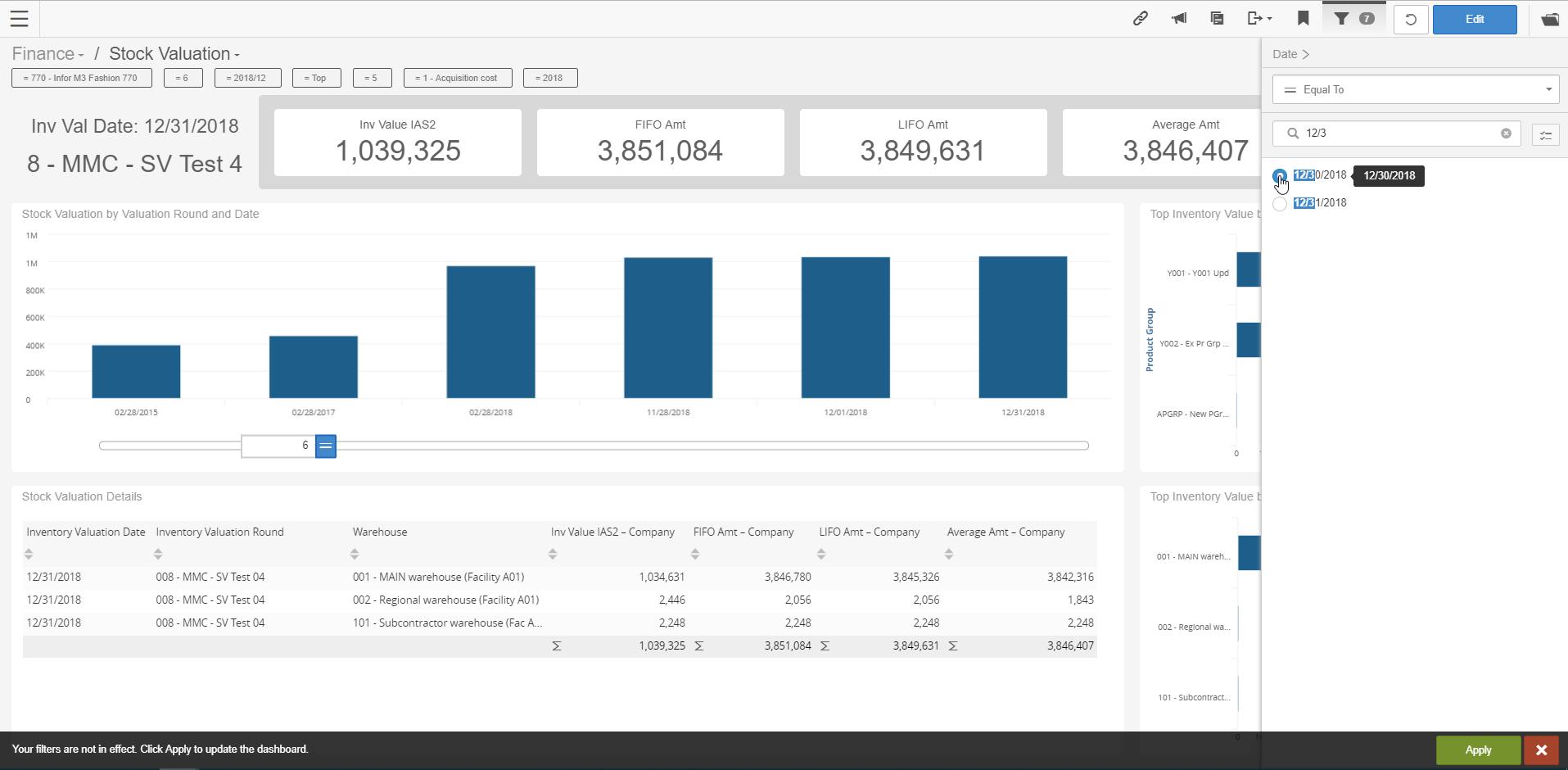The width and height of the screenshot is (1568, 770).
Task: Click the copy pages icon
Action: (x=1217, y=18)
